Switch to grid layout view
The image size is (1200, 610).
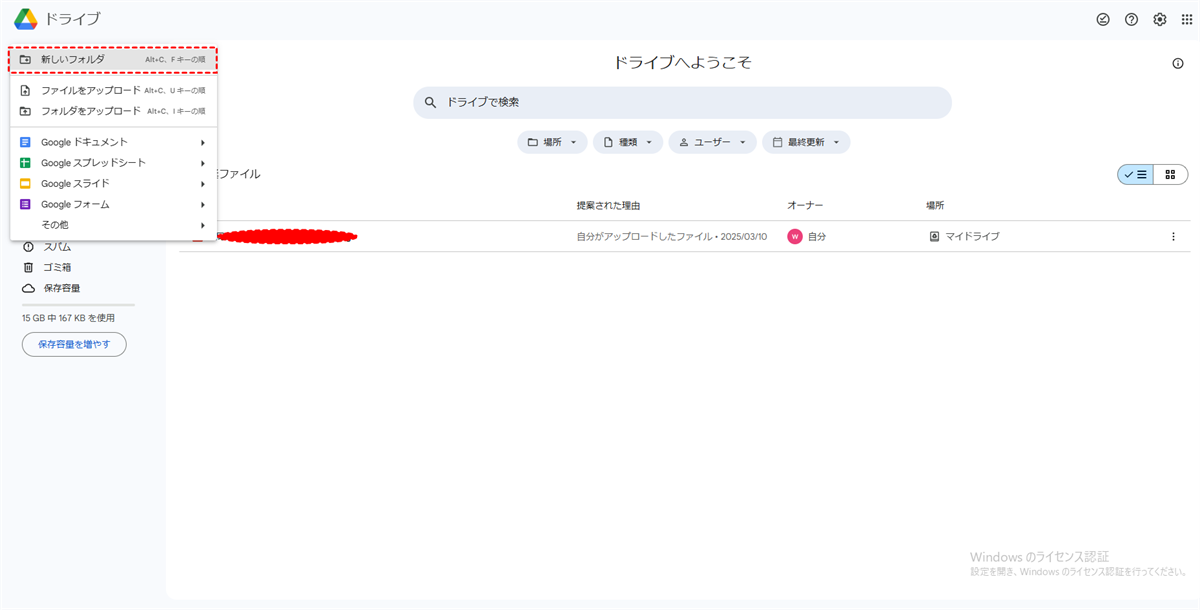[x=1171, y=174]
